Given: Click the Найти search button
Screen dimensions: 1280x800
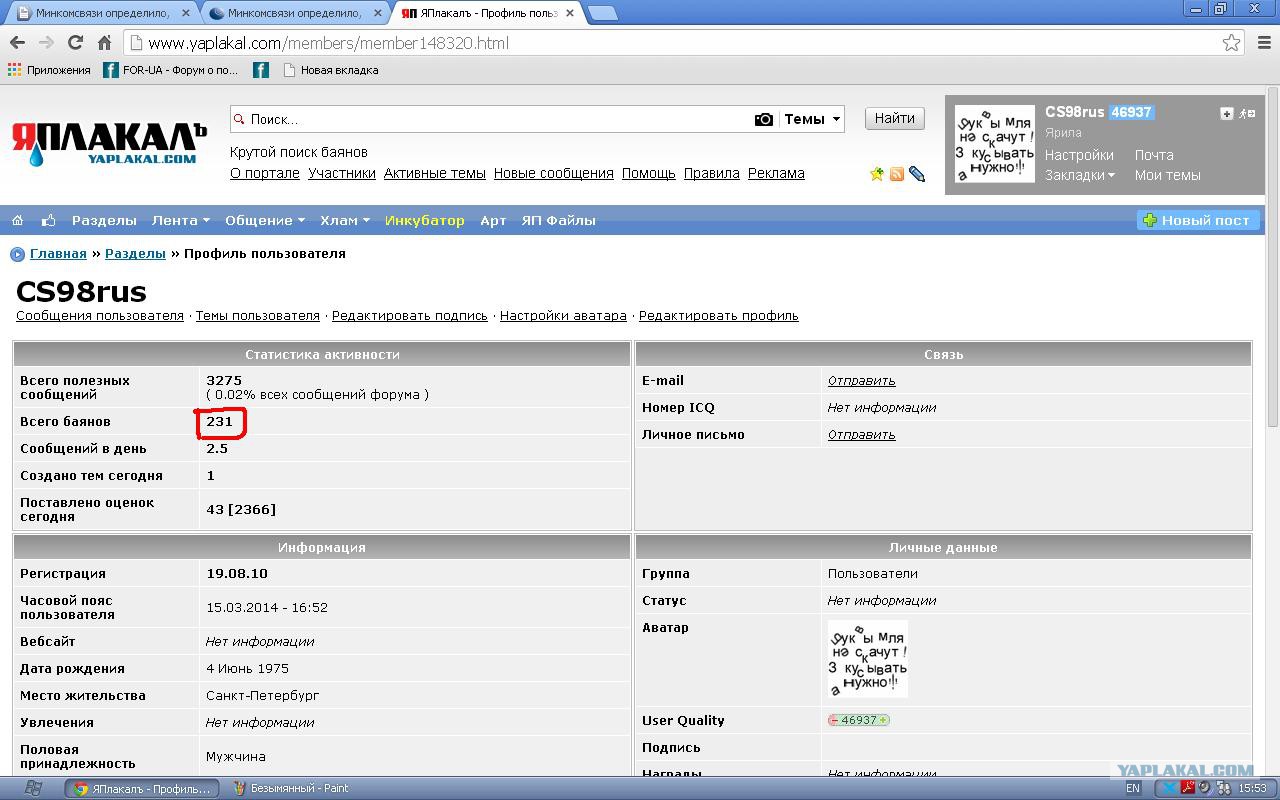Looking at the screenshot, I should [894, 118].
